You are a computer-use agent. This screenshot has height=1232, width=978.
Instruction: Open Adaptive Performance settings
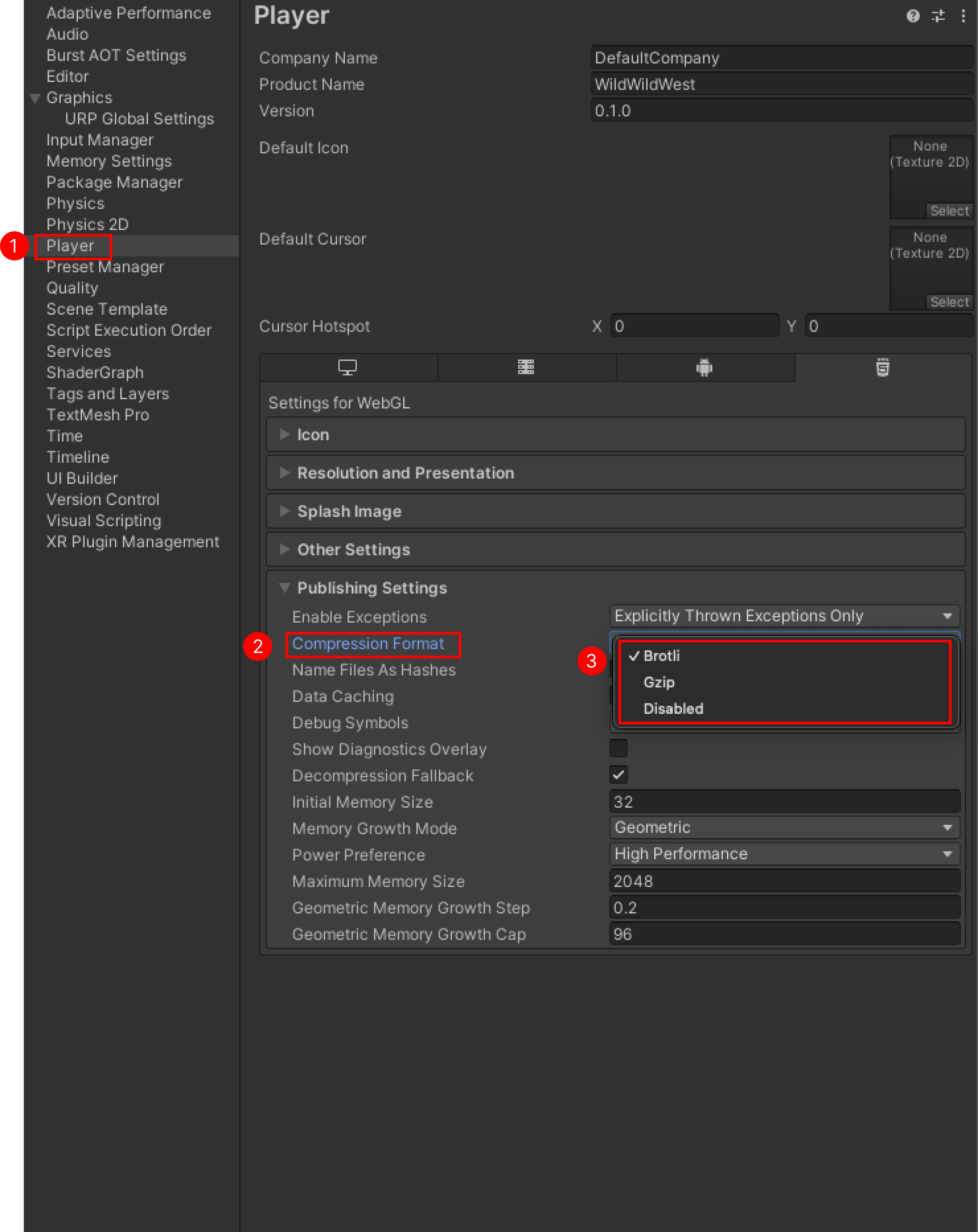(129, 13)
